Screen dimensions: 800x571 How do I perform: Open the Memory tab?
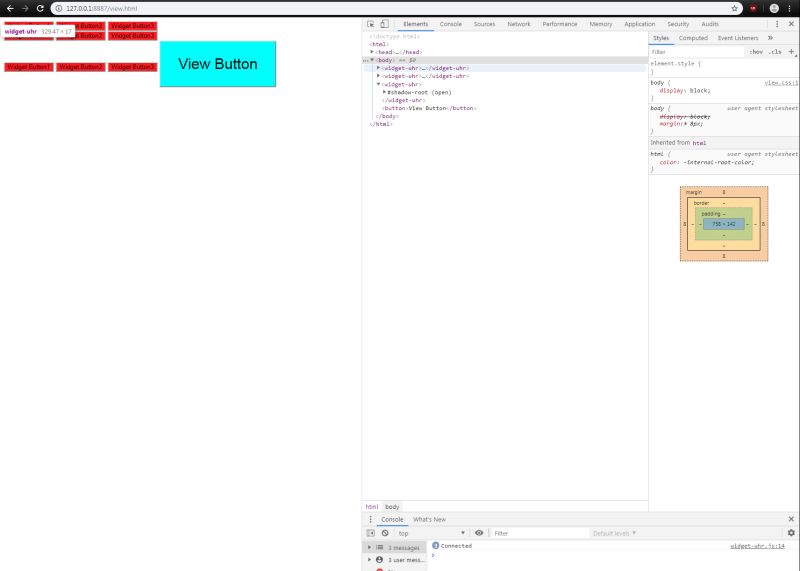(x=601, y=24)
